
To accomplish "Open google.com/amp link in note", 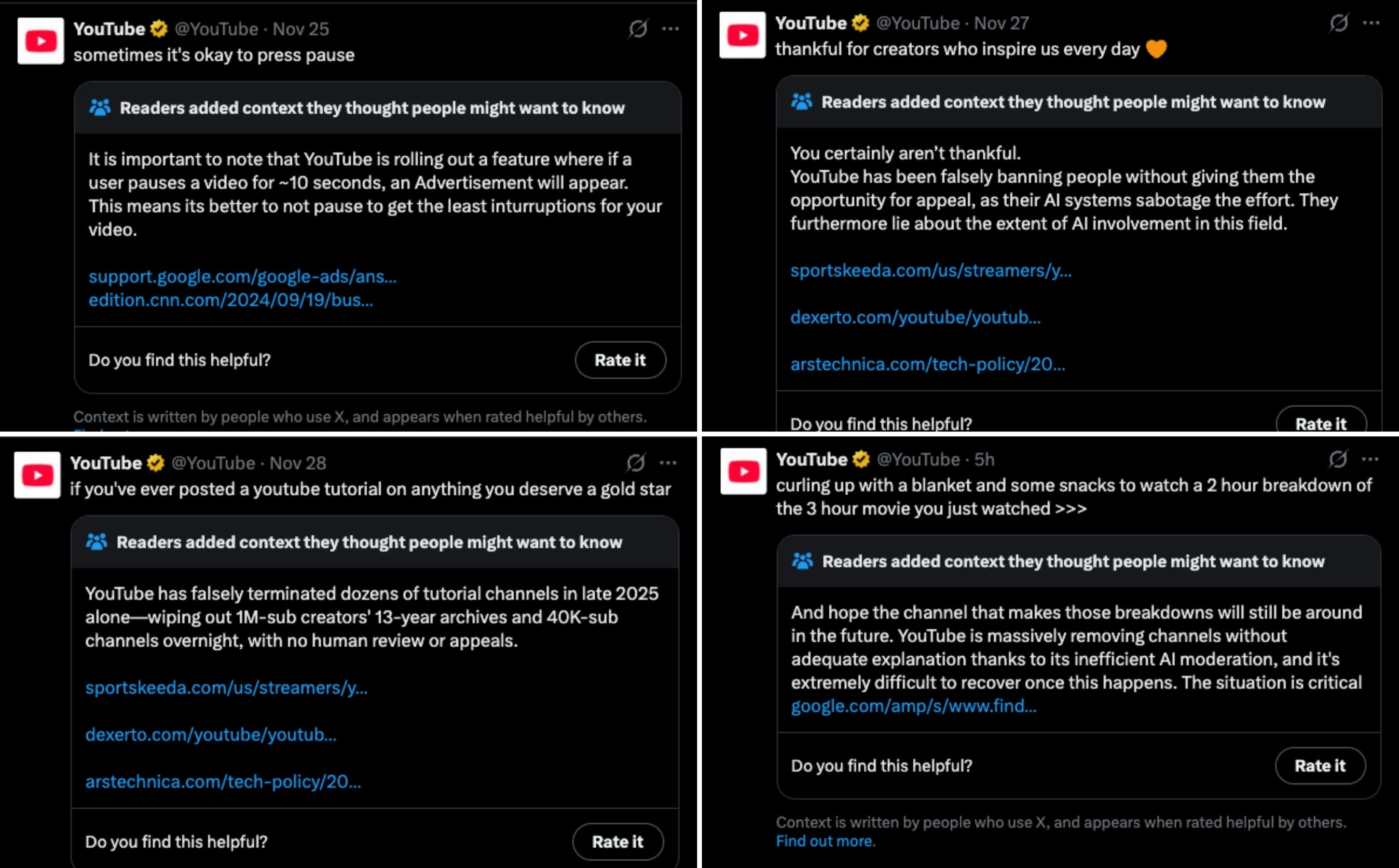I will 914,706.
